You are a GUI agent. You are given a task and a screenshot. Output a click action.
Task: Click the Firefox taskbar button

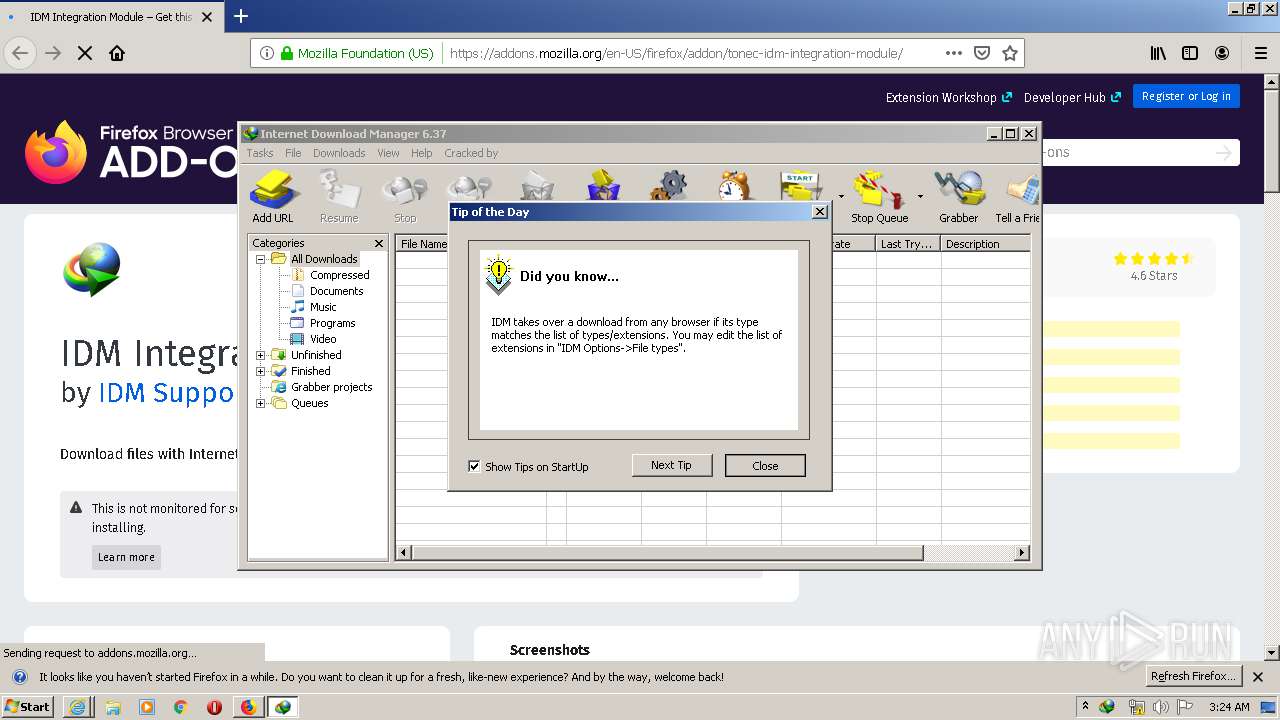tap(248, 707)
